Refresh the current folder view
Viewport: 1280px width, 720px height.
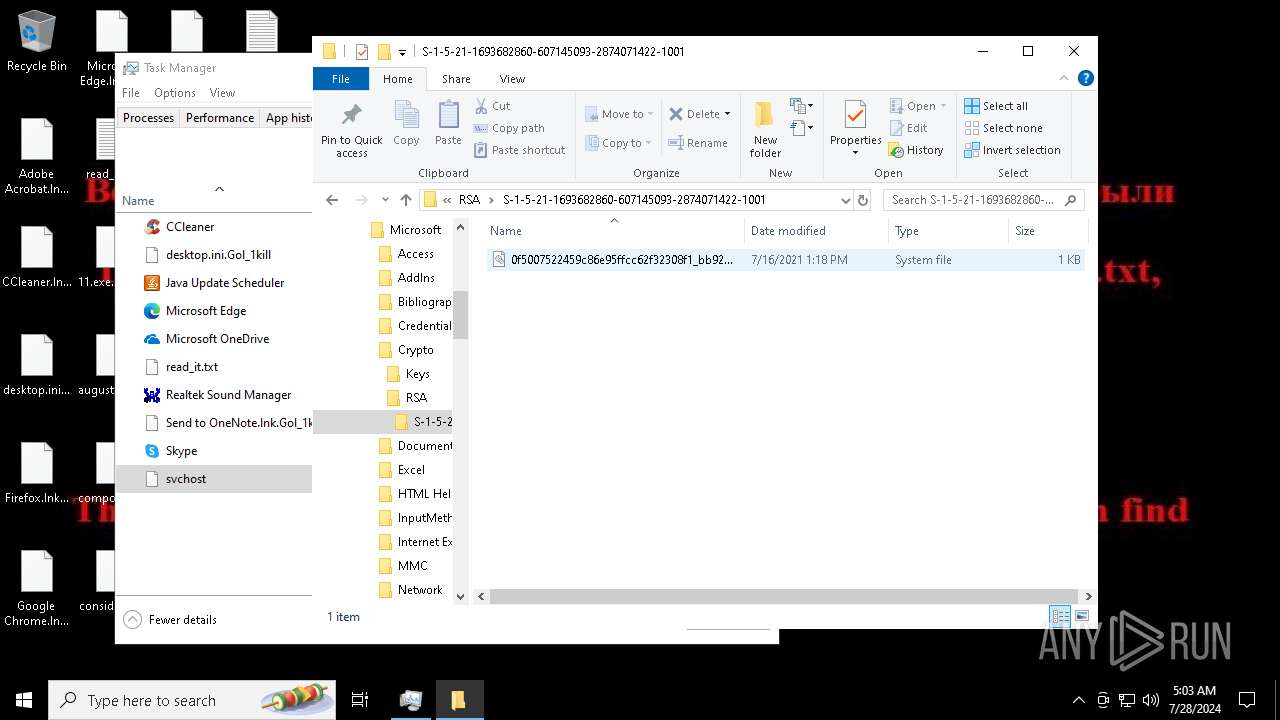pyautogui.click(x=863, y=200)
